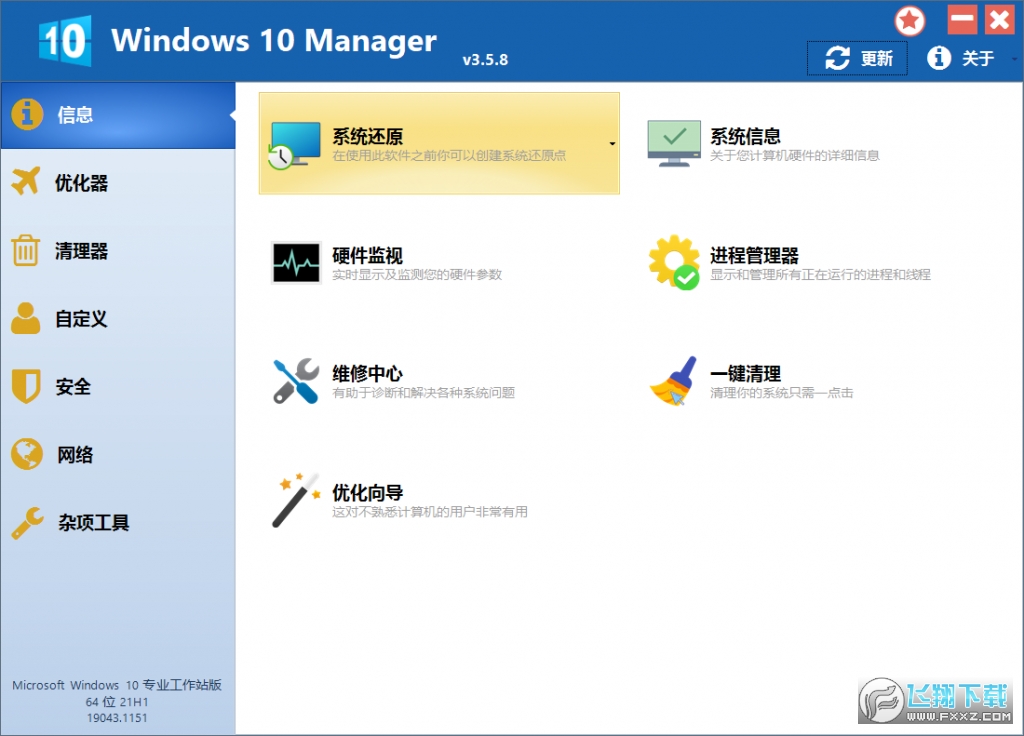Image resolution: width=1024 pixels, height=736 pixels.
Task: Switch to the 优化器 section
Action: [118, 183]
